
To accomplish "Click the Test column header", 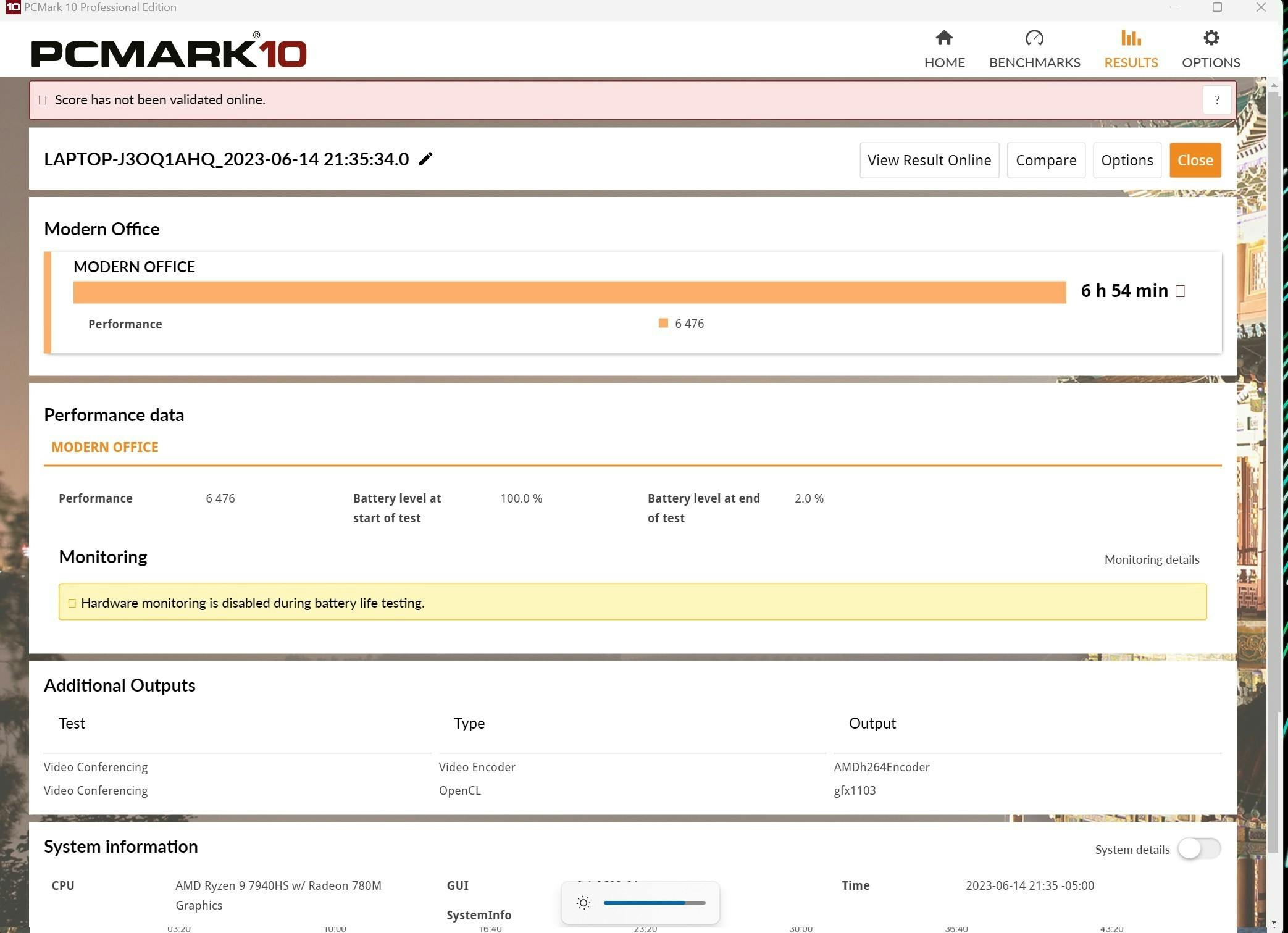I will 72,723.
